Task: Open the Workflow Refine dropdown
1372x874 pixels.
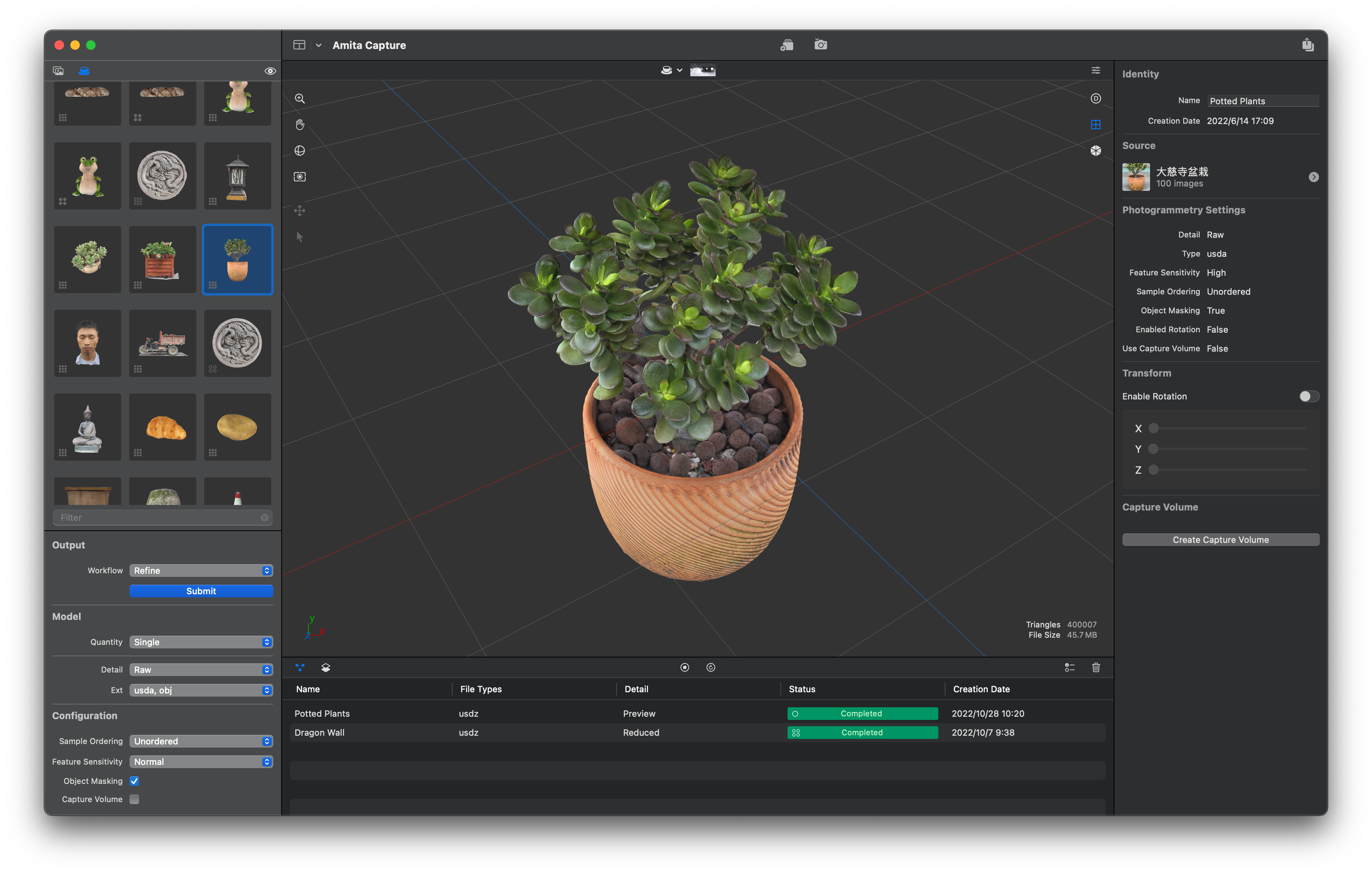Action: (201, 570)
